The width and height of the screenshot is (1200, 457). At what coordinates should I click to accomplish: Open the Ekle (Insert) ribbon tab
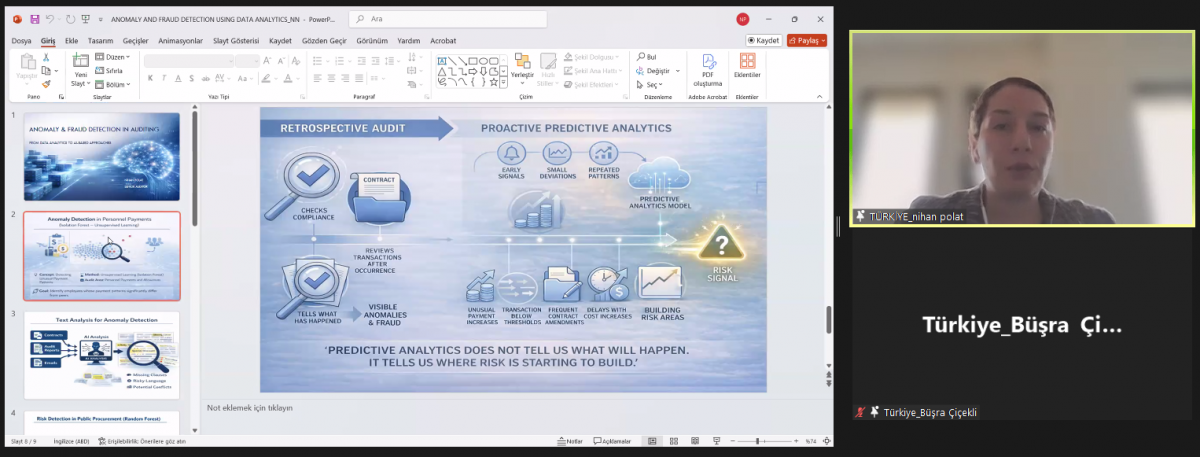72,41
